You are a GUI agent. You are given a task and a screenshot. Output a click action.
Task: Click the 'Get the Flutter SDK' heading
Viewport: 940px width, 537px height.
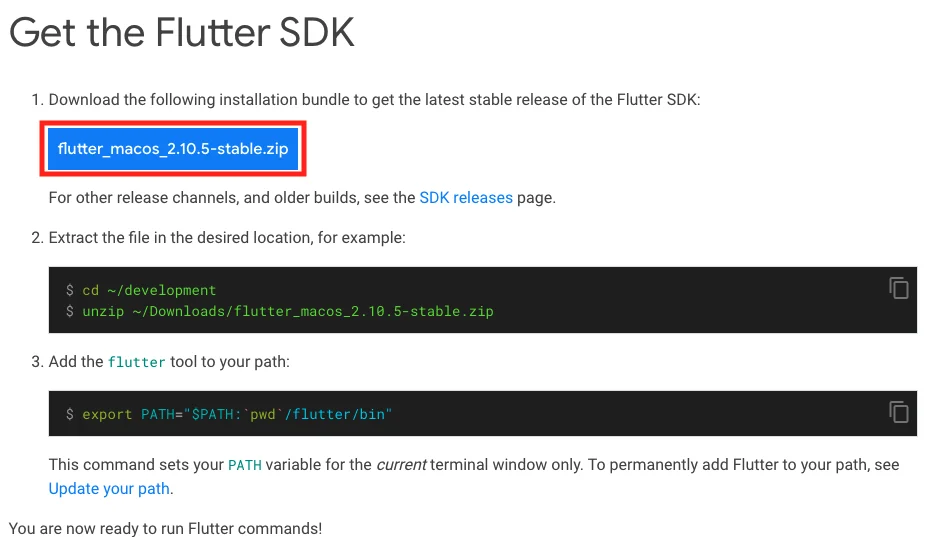point(182,33)
